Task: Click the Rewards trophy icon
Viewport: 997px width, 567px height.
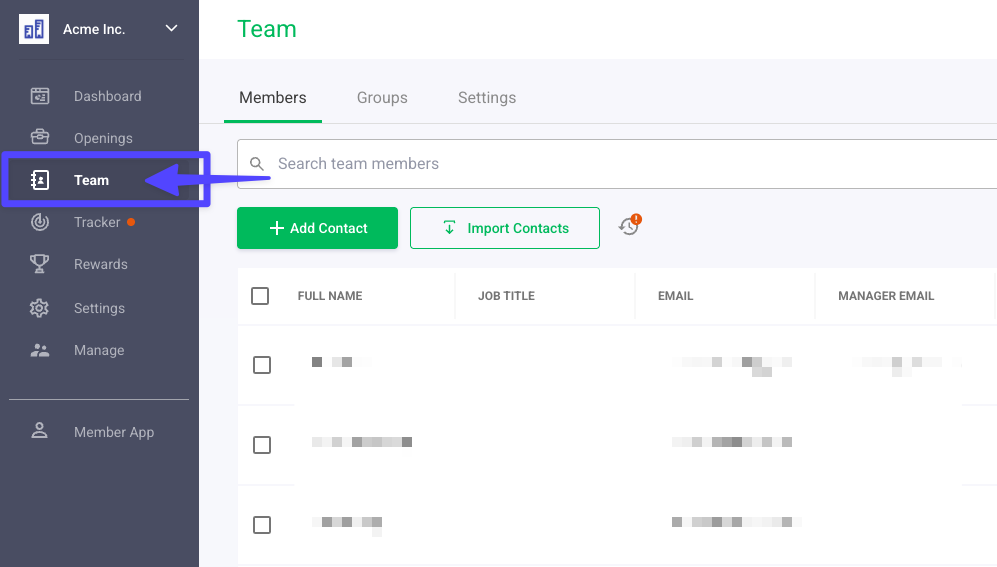Action: [40, 264]
